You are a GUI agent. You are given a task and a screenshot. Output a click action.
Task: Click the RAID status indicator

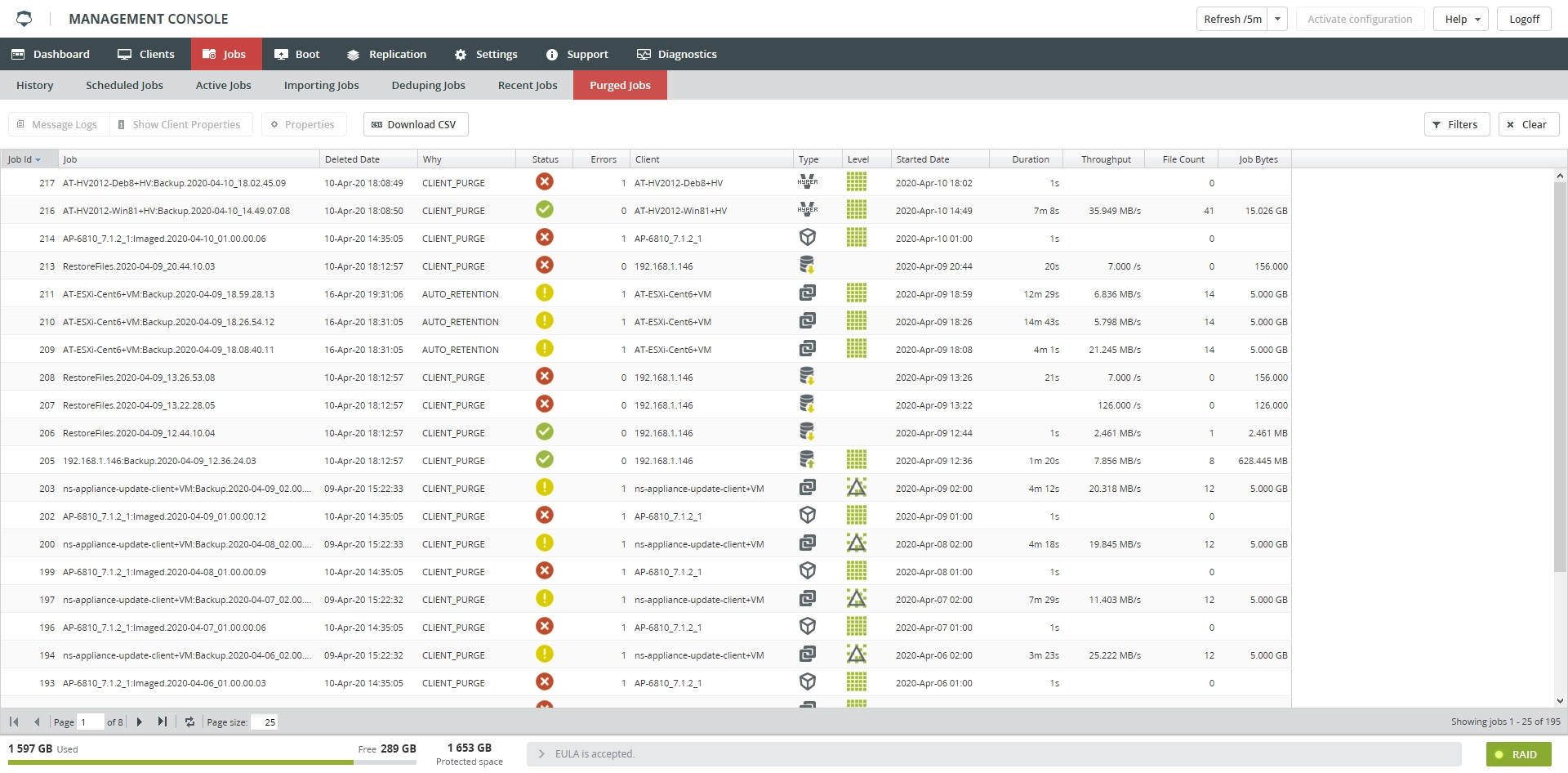tap(1518, 754)
